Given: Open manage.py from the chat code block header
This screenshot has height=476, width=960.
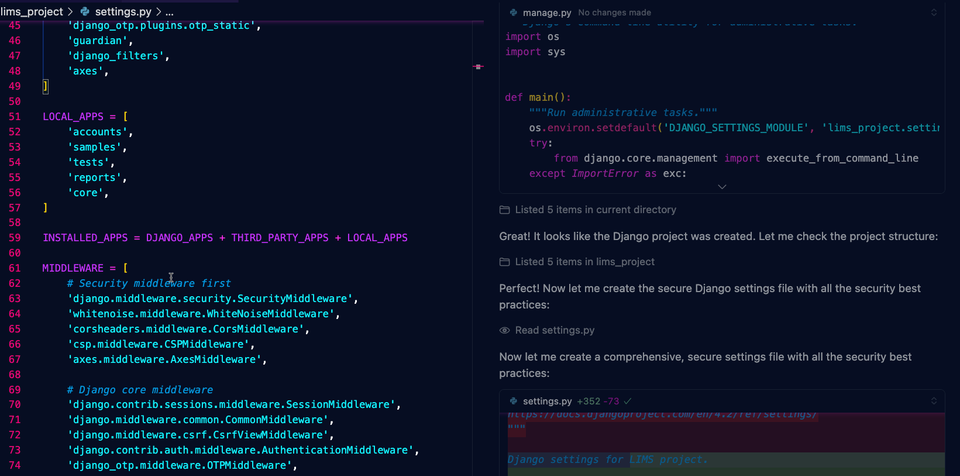Looking at the screenshot, I should tap(546, 13).
